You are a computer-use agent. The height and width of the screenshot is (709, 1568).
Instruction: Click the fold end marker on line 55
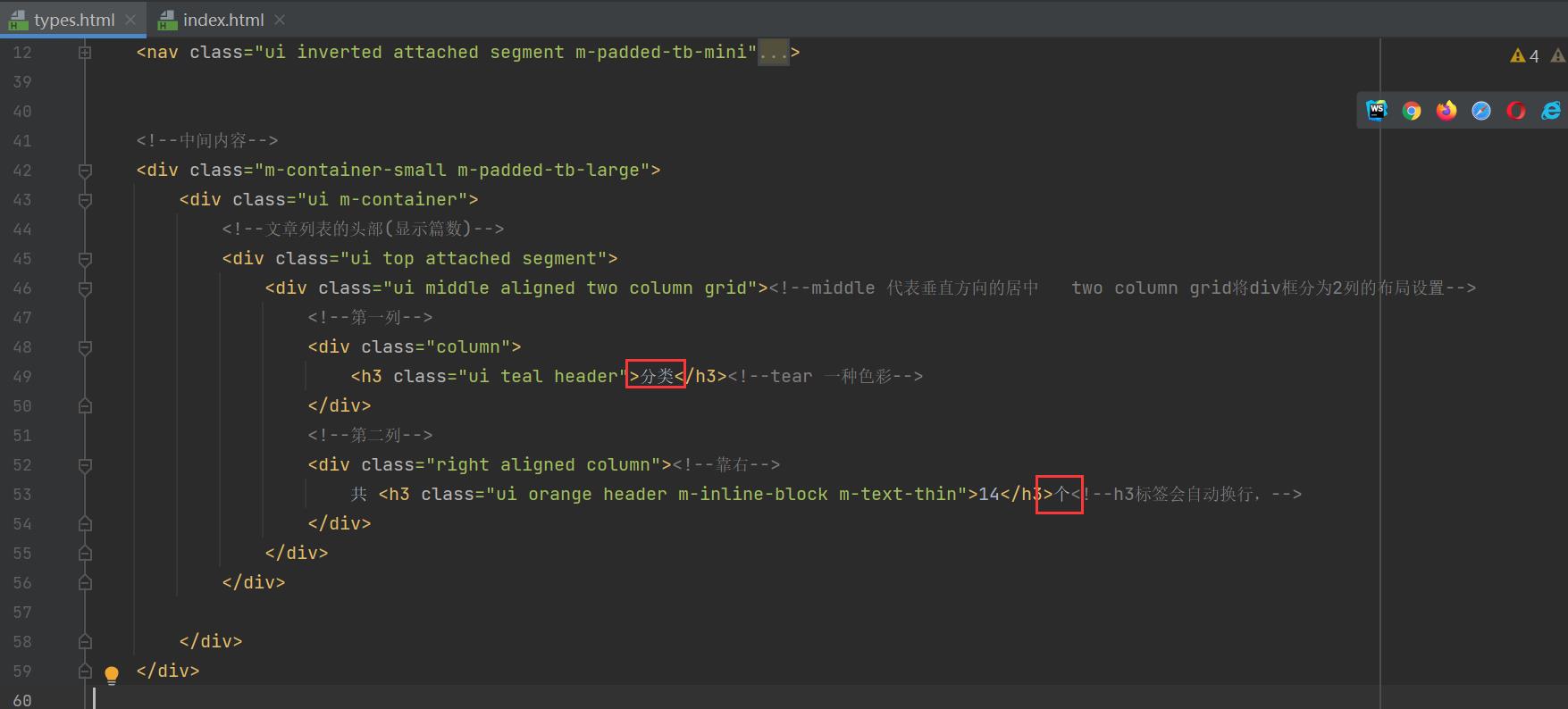click(85, 554)
